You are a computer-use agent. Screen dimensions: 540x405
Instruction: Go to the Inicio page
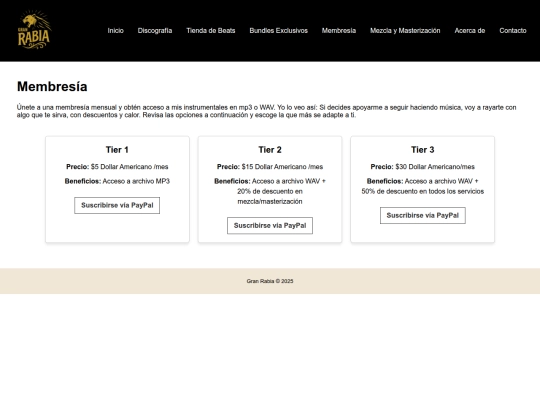(115, 31)
